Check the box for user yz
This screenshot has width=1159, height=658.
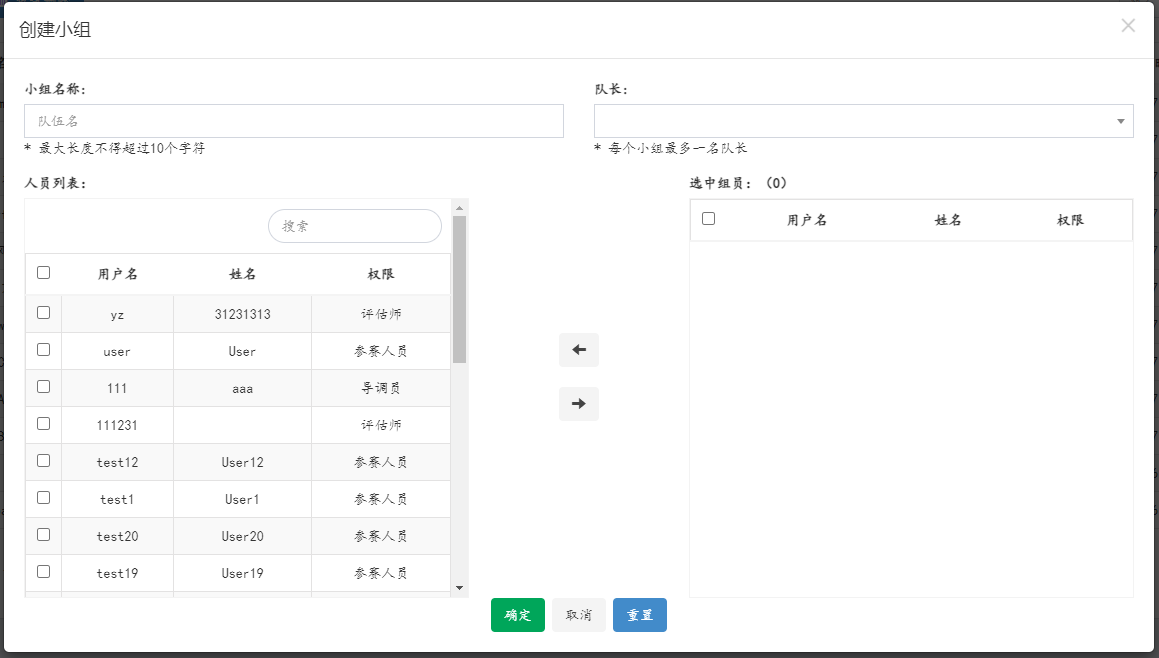coord(43,313)
